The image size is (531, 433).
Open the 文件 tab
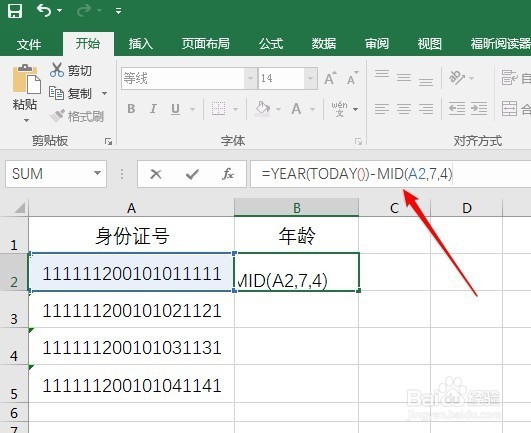pyautogui.click(x=29, y=44)
